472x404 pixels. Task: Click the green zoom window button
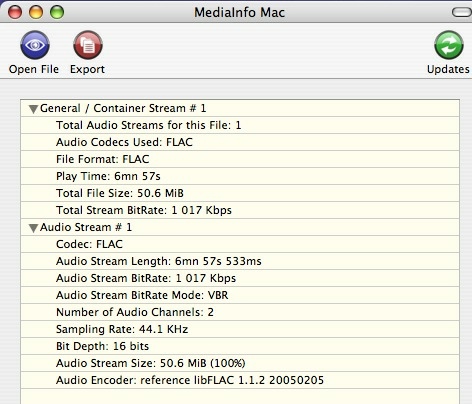click(57, 12)
